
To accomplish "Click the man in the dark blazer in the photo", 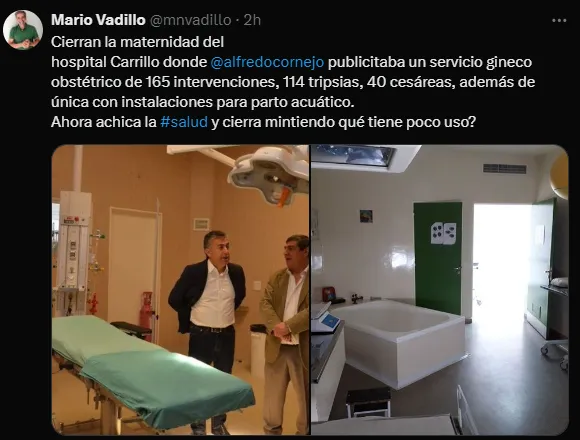I will pos(209,325).
